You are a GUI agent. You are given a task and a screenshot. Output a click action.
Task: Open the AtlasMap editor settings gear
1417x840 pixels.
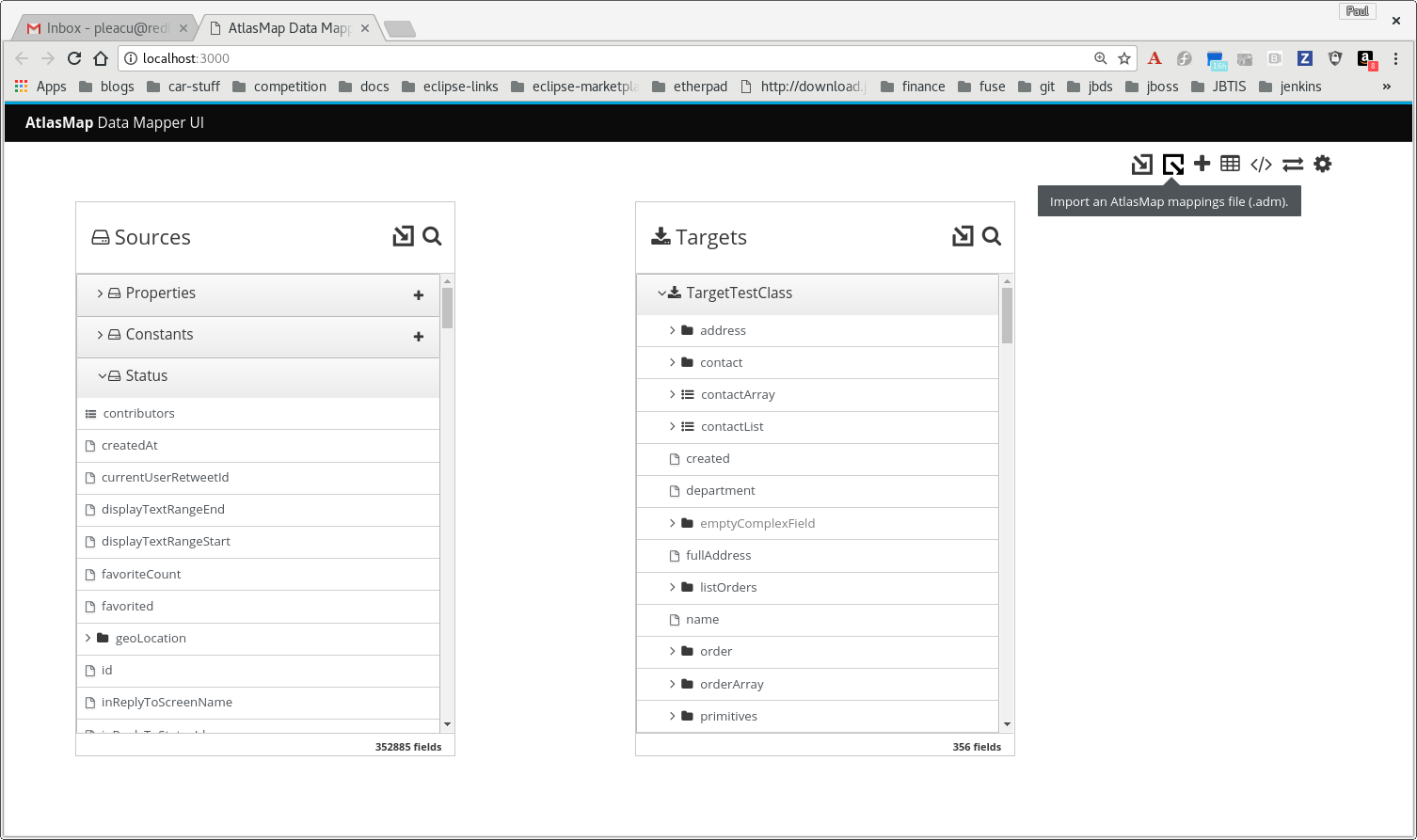click(1323, 164)
